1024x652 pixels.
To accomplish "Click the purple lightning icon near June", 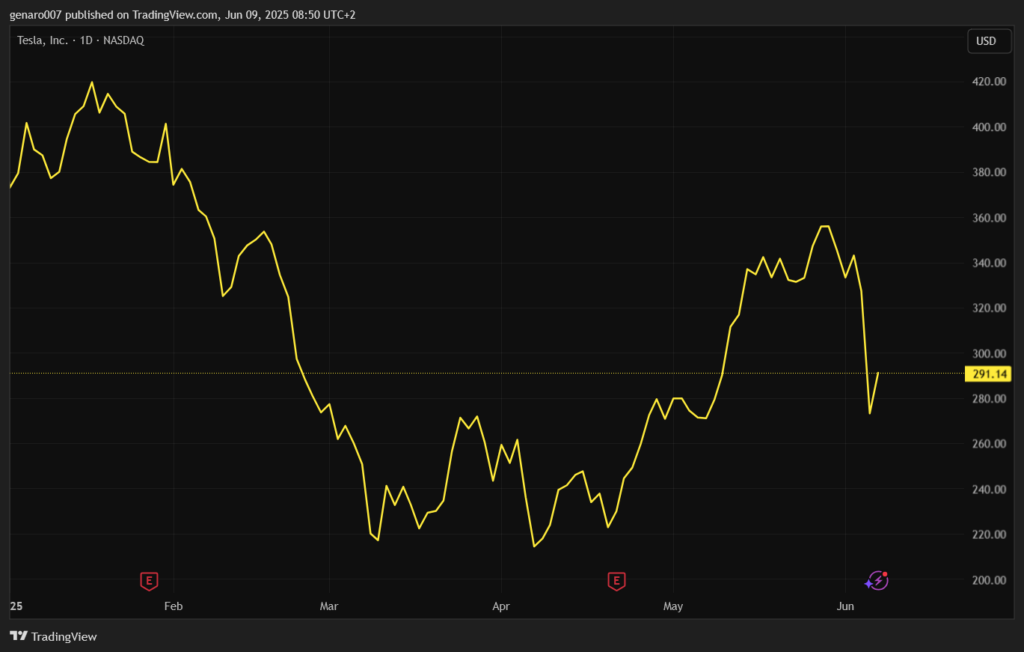I will click(876, 580).
